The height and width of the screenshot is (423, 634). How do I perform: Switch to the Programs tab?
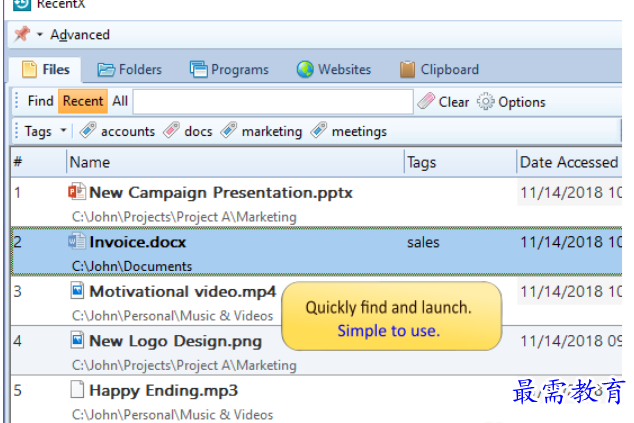click(229, 70)
